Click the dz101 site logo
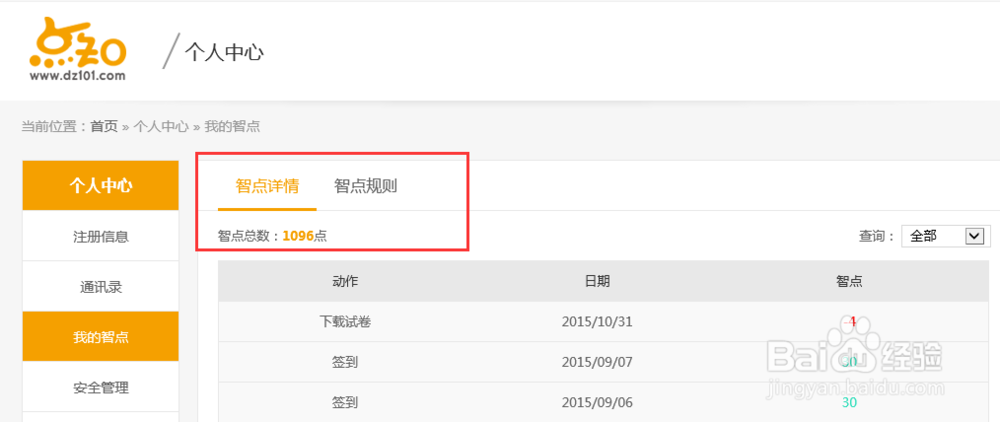The image size is (1000, 422). pyautogui.click(x=78, y=51)
